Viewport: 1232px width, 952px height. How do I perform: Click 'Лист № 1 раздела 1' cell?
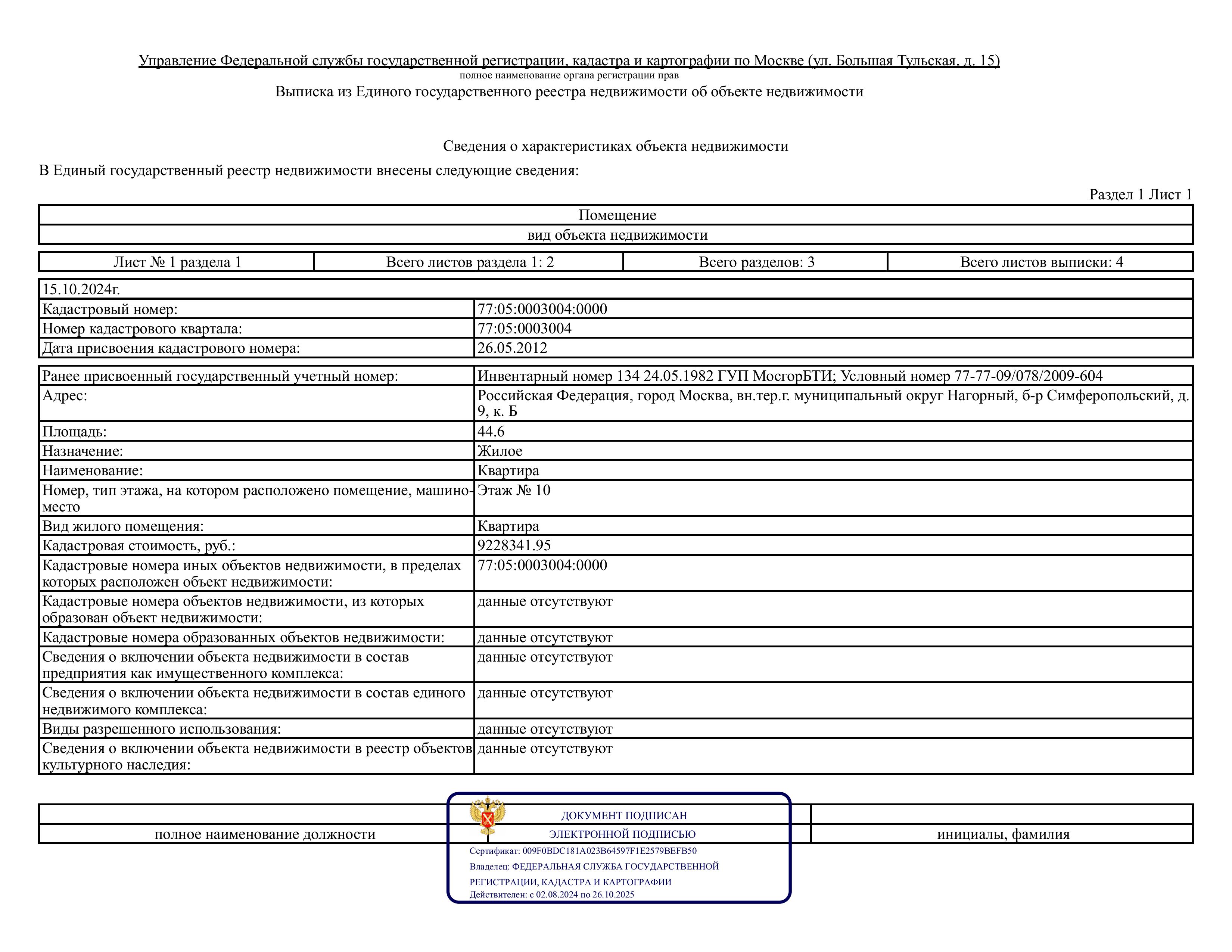[177, 262]
